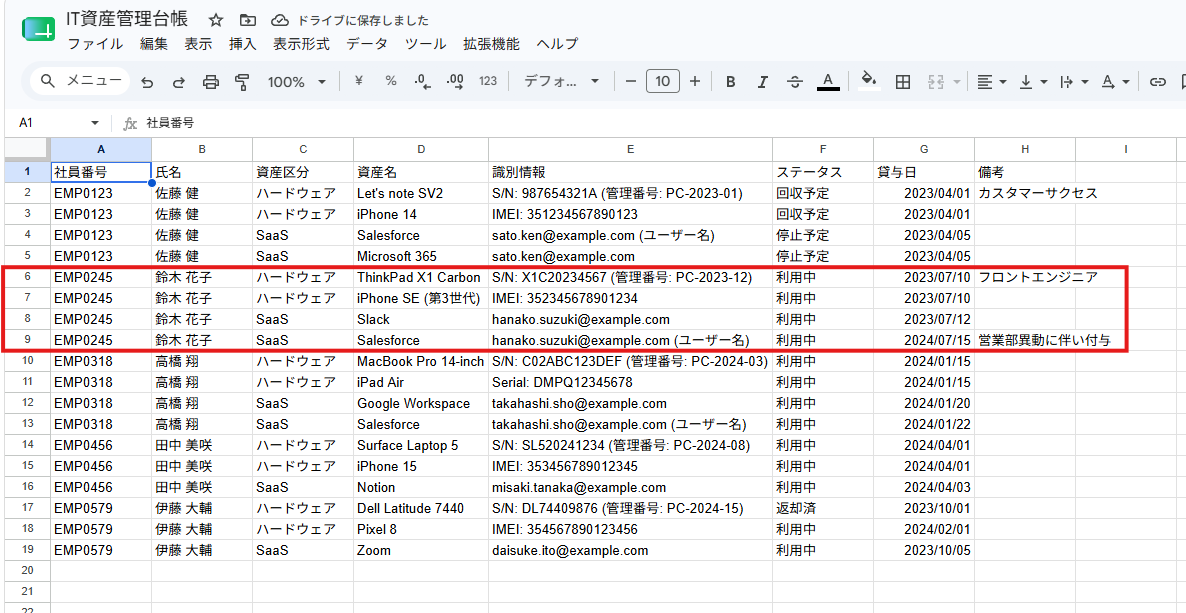Click the select-all corner box
The height and width of the screenshot is (613, 1186).
coord(27,149)
